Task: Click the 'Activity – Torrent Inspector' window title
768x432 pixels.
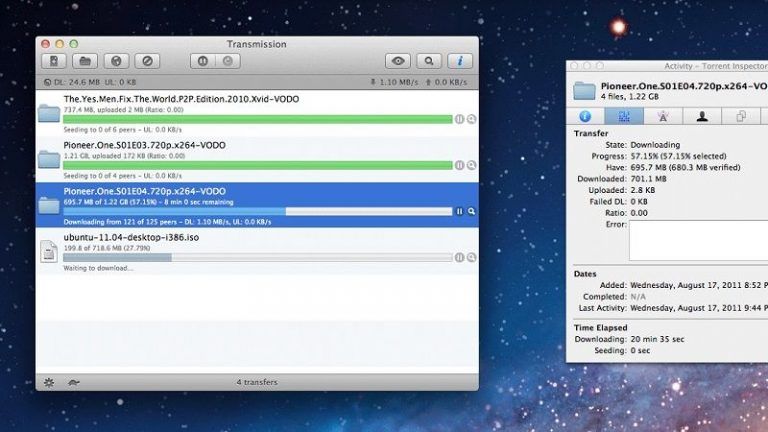Action: [716, 66]
